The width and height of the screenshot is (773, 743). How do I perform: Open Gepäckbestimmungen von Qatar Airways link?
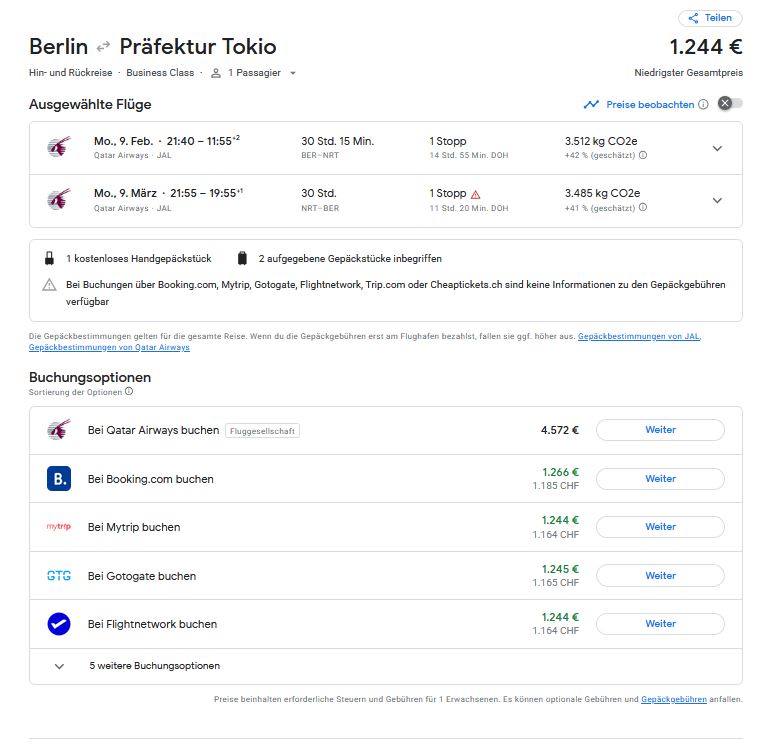click(109, 348)
